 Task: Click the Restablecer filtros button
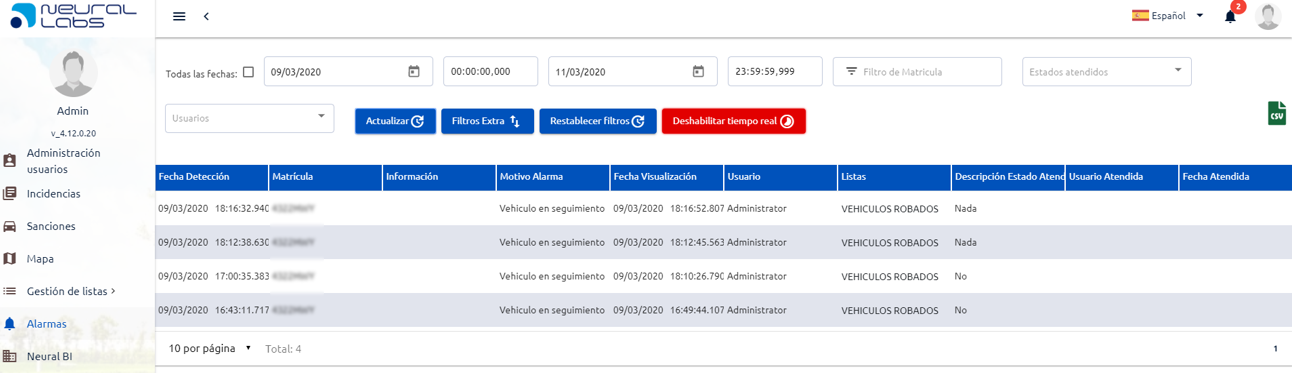[598, 121]
